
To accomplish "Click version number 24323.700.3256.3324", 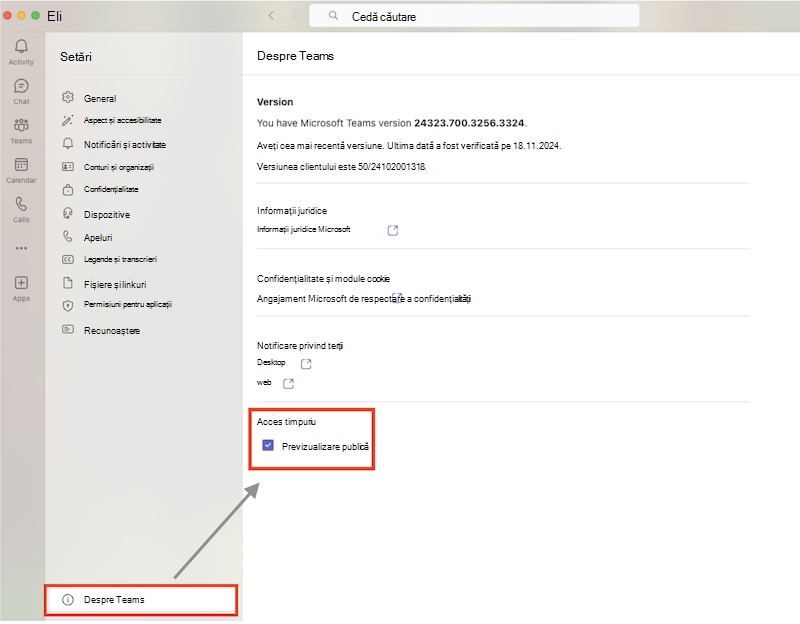I will pos(469,123).
